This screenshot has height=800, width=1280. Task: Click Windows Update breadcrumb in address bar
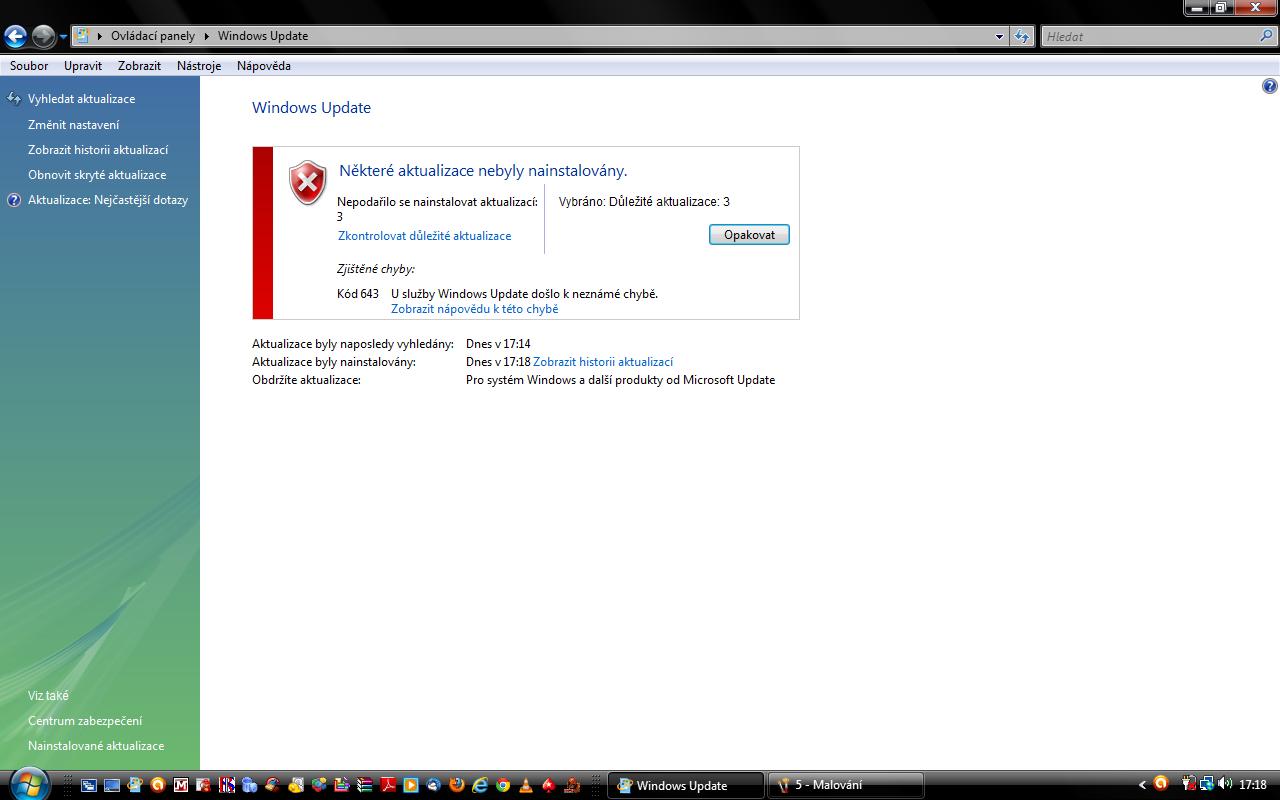(263, 36)
